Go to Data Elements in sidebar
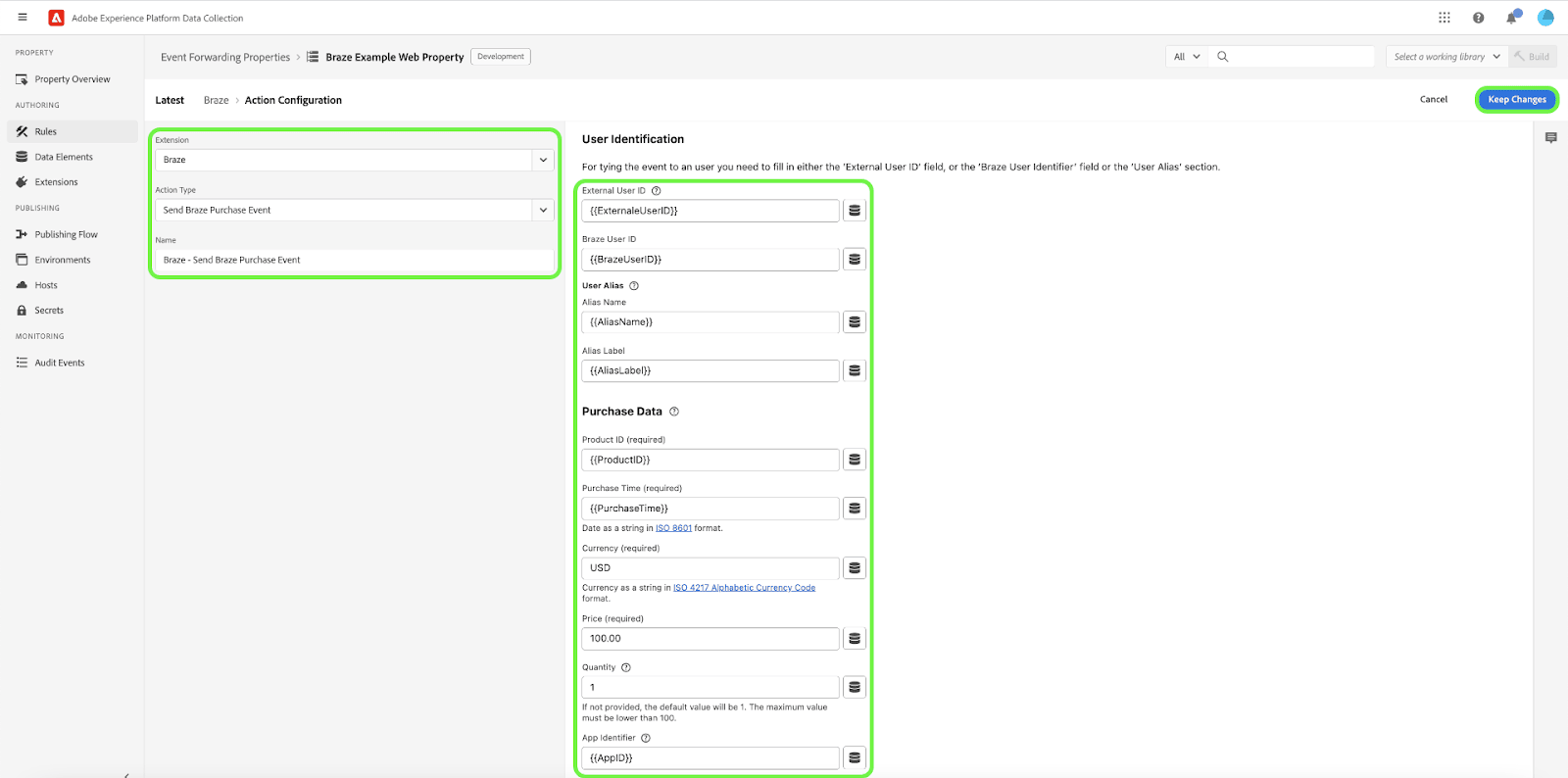Screen dimensions: 1568x778 pos(64,157)
